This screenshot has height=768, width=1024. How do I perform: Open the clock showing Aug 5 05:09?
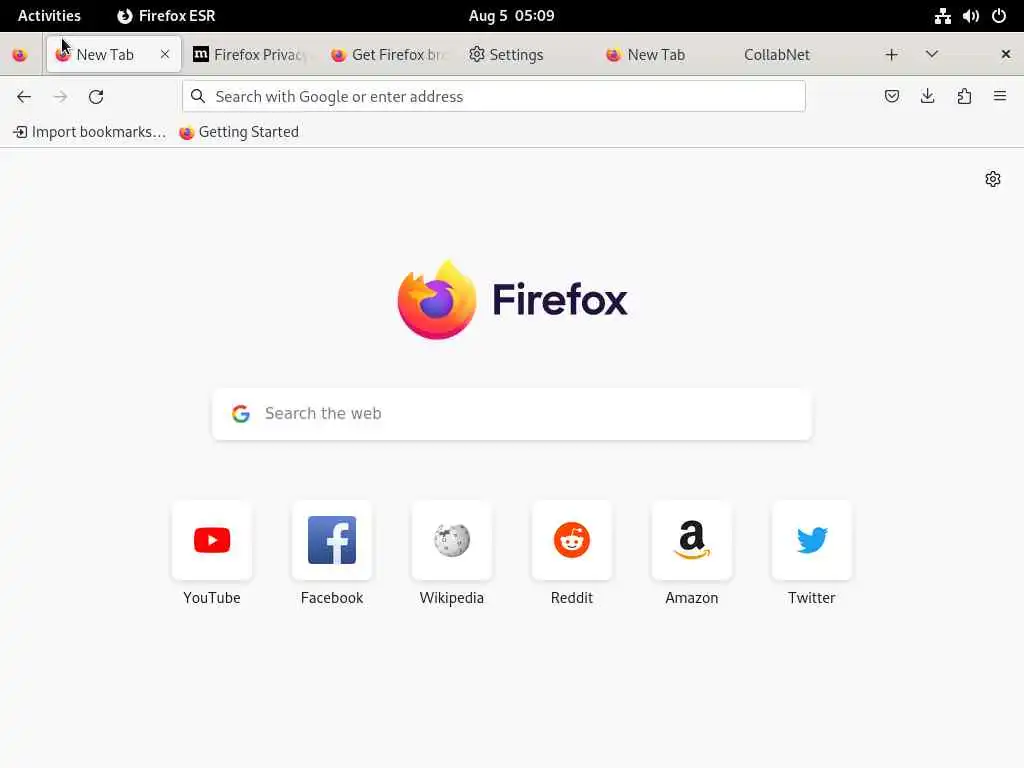click(511, 16)
